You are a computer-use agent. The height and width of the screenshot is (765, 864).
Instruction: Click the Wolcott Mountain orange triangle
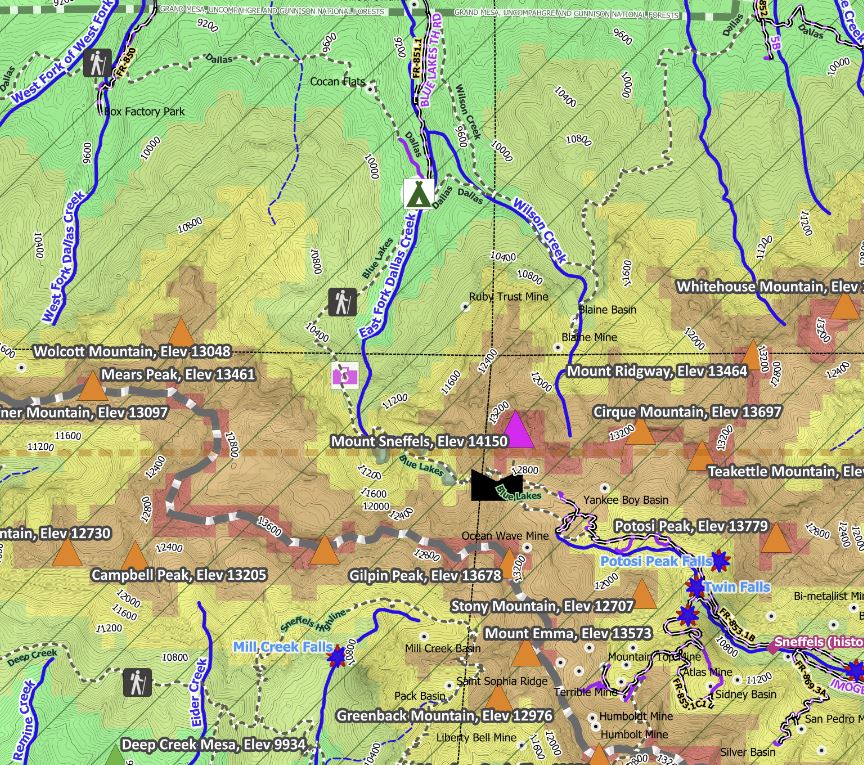pos(180,333)
